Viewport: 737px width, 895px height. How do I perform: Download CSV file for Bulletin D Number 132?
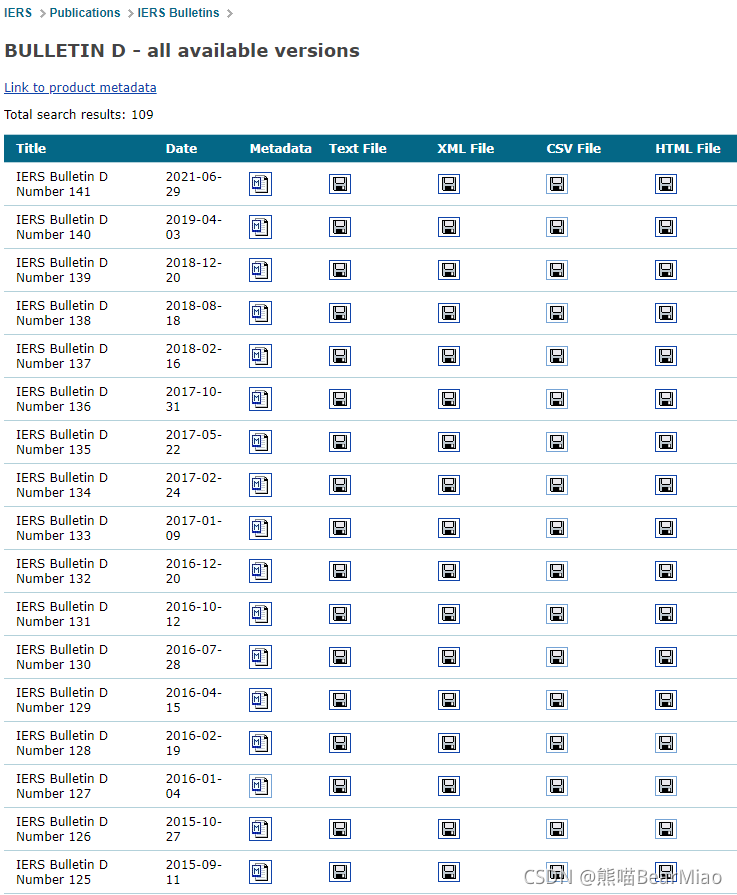[x=557, y=571]
